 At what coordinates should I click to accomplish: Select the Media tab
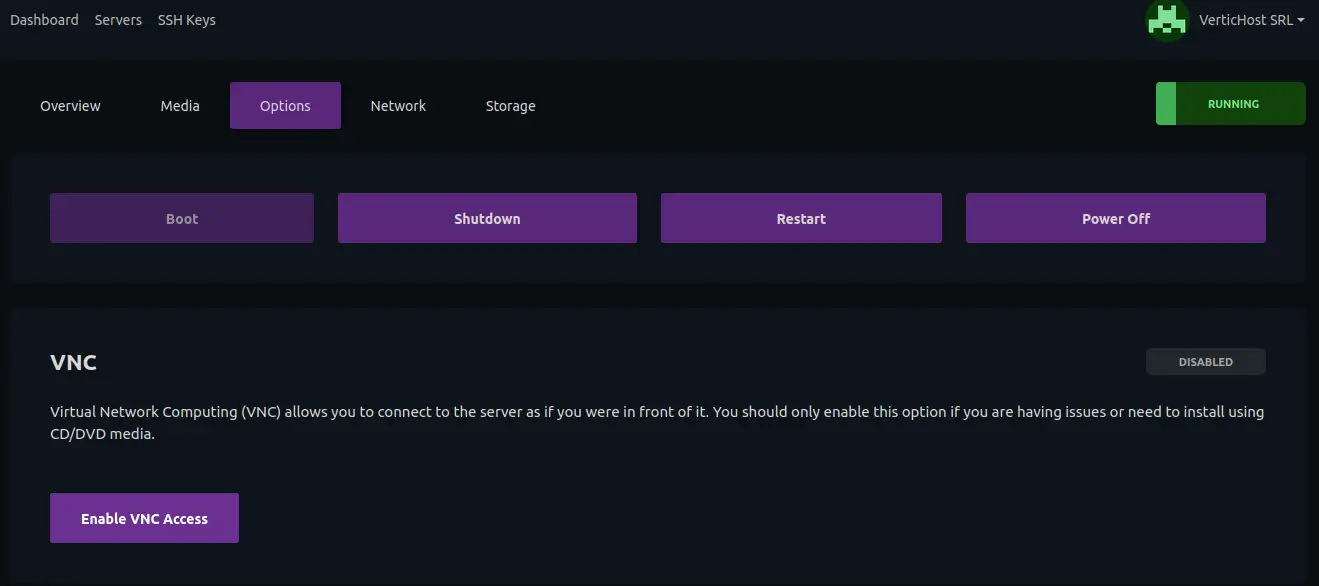tap(180, 106)
